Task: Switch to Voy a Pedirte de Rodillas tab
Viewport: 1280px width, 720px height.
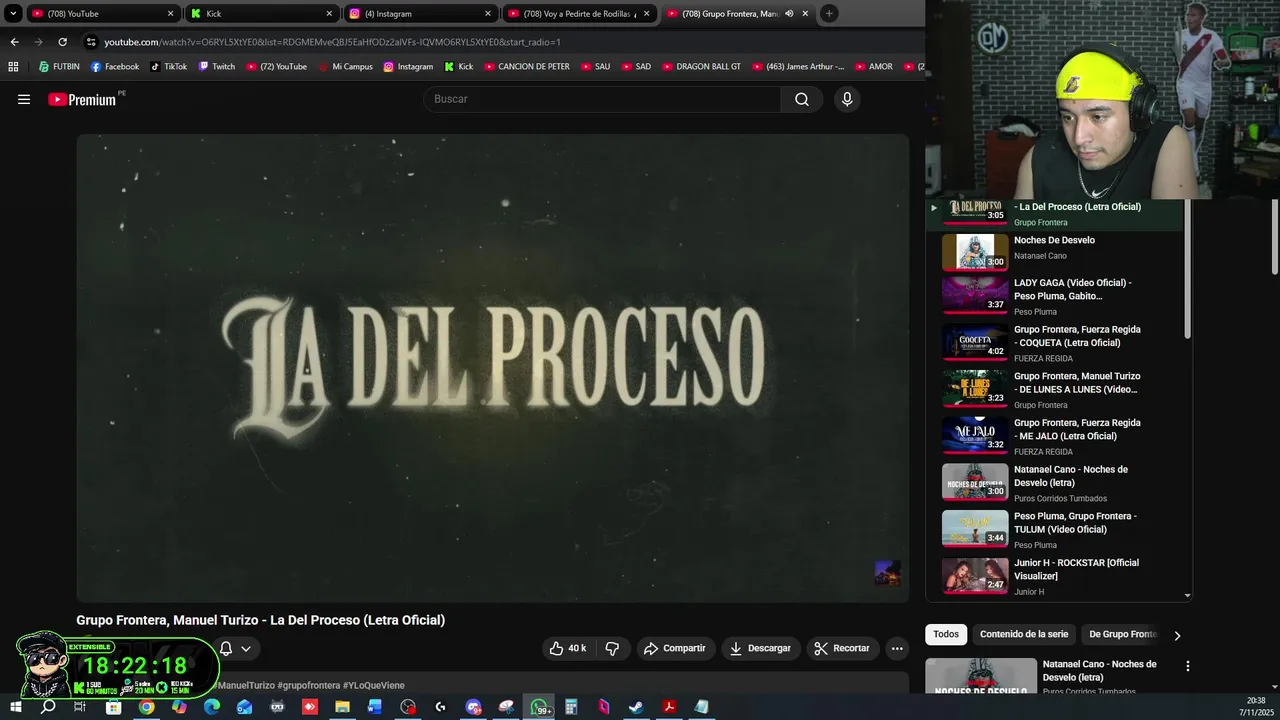Action: pyautogui.click(x=578, y=14)
